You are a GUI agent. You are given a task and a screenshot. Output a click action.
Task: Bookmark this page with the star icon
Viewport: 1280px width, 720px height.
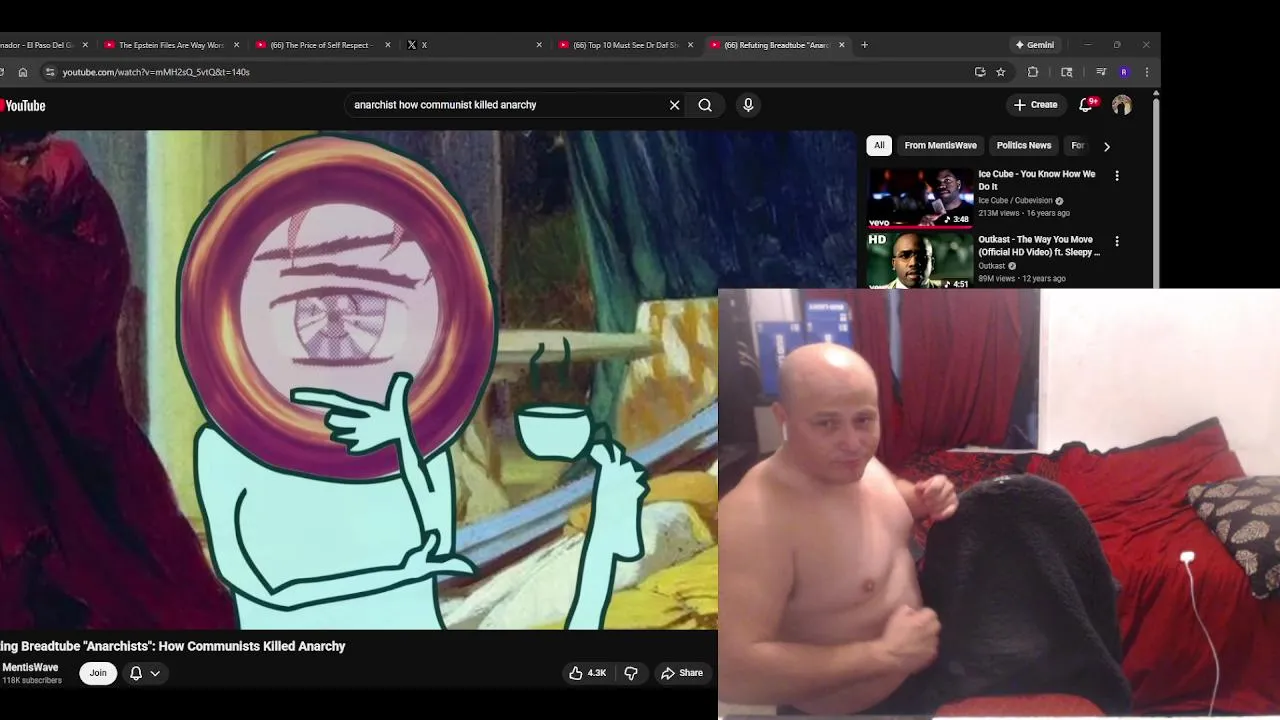coord(1001,72)
